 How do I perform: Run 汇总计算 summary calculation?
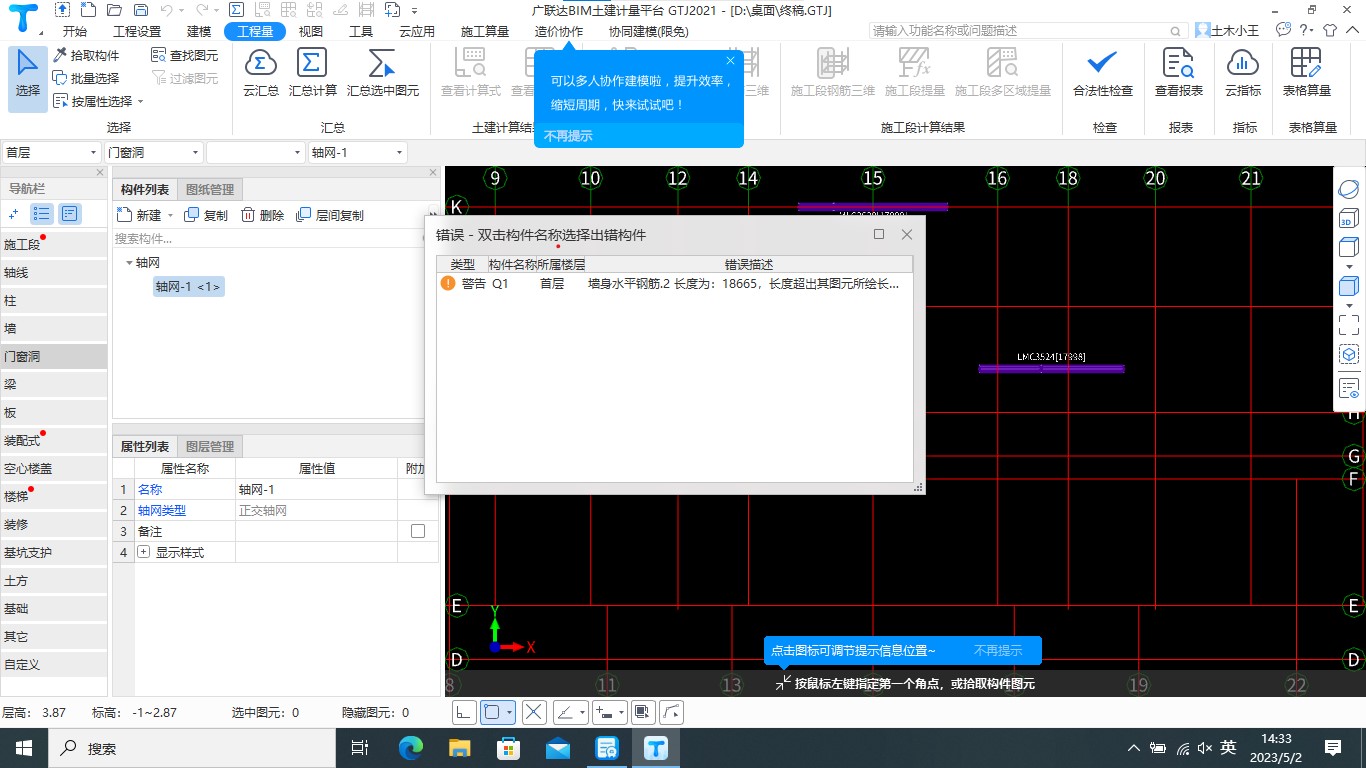coord(313,73)
